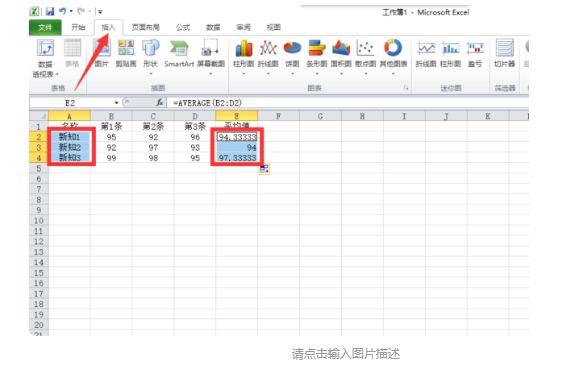Screen dimensions: 572x369
Task: Switch to the Home (开始) tab
Action: coord(78,27)
